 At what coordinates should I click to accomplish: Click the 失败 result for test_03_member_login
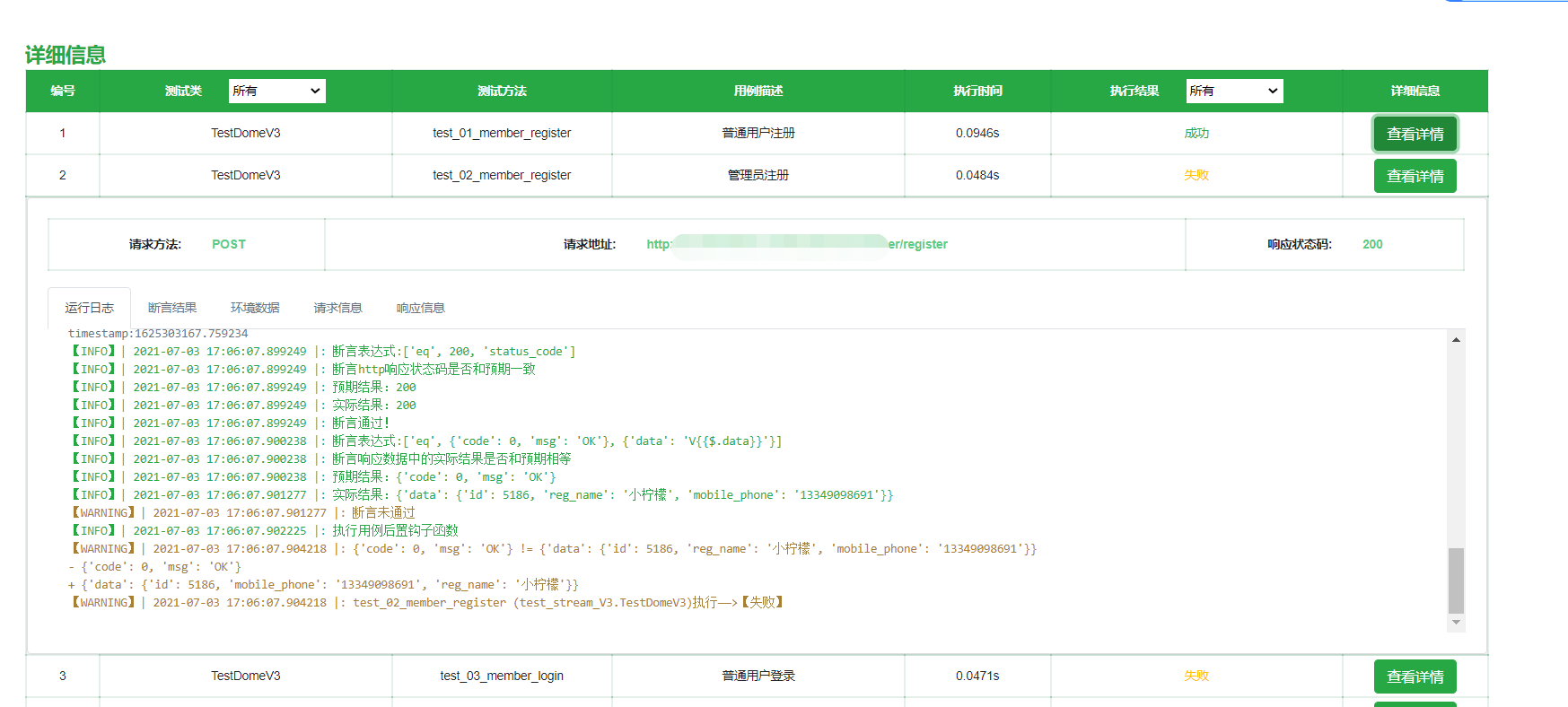(1196, 676)
